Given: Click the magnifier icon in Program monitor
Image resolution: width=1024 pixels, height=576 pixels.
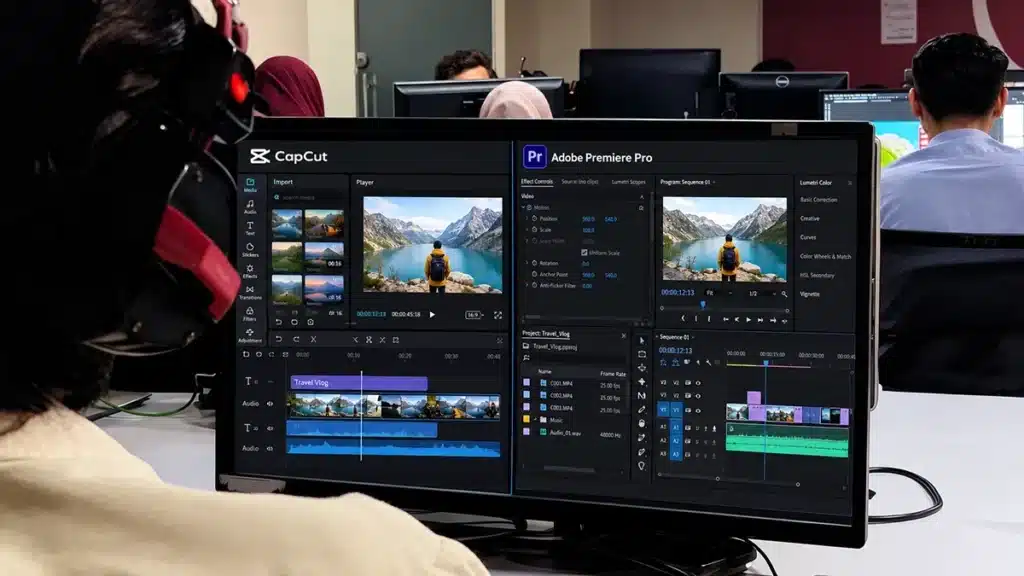Looking at the screenshot, I should [784, 294].
